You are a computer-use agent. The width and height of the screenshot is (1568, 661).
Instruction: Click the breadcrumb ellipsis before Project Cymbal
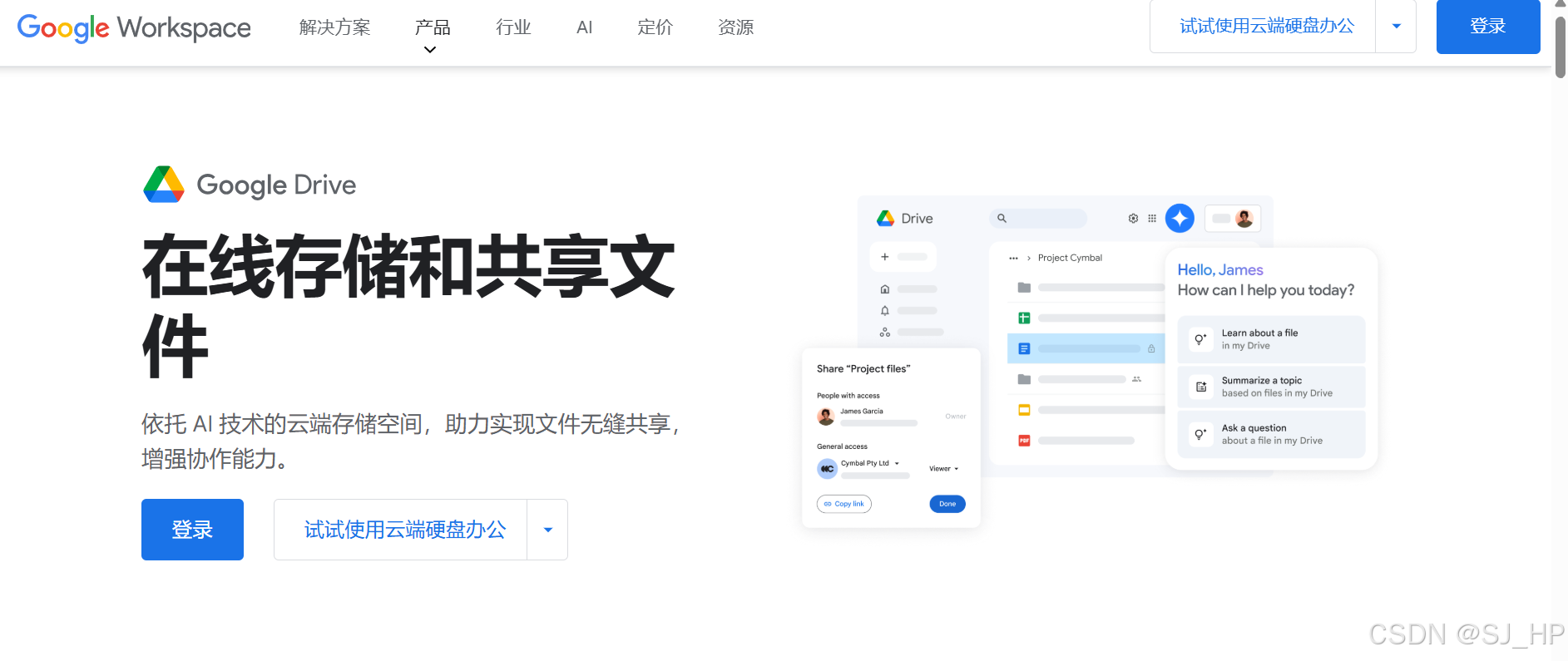pyautogui.click(x=1013, y=258)
